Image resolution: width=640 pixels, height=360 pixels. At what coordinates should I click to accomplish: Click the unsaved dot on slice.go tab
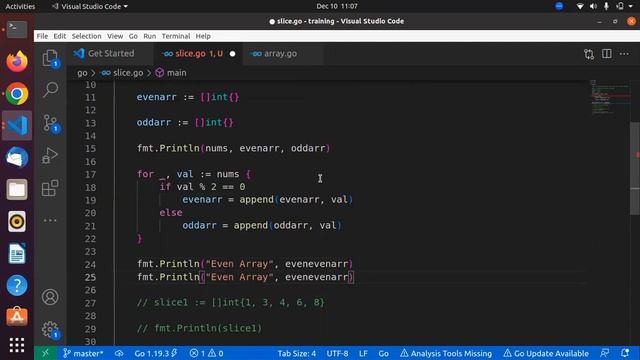232,54
